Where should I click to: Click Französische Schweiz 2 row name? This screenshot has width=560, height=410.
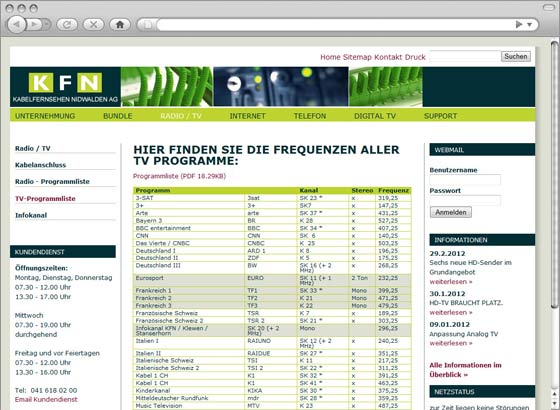(x=169, y=321)
